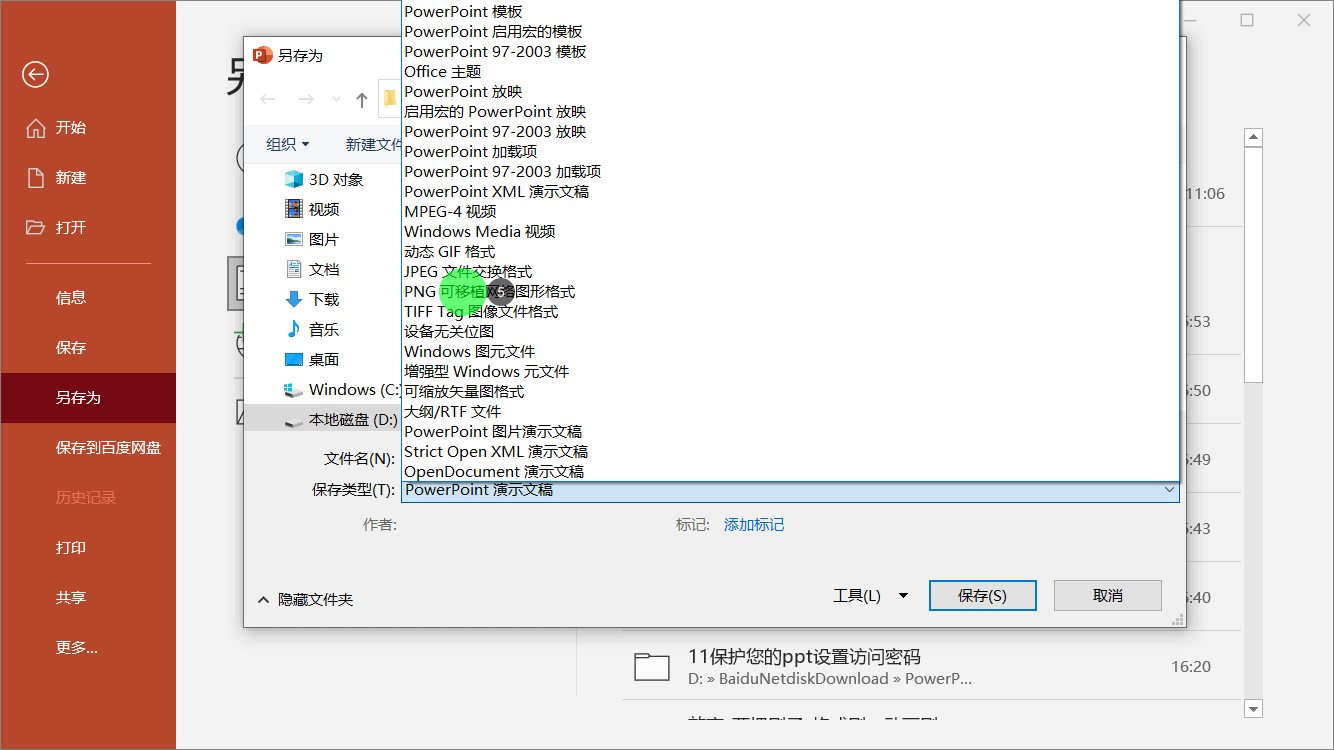Choose 可缩放矢量图格式
The width and height of the screenshot is (1334, 750).
(x=790, y=392)
